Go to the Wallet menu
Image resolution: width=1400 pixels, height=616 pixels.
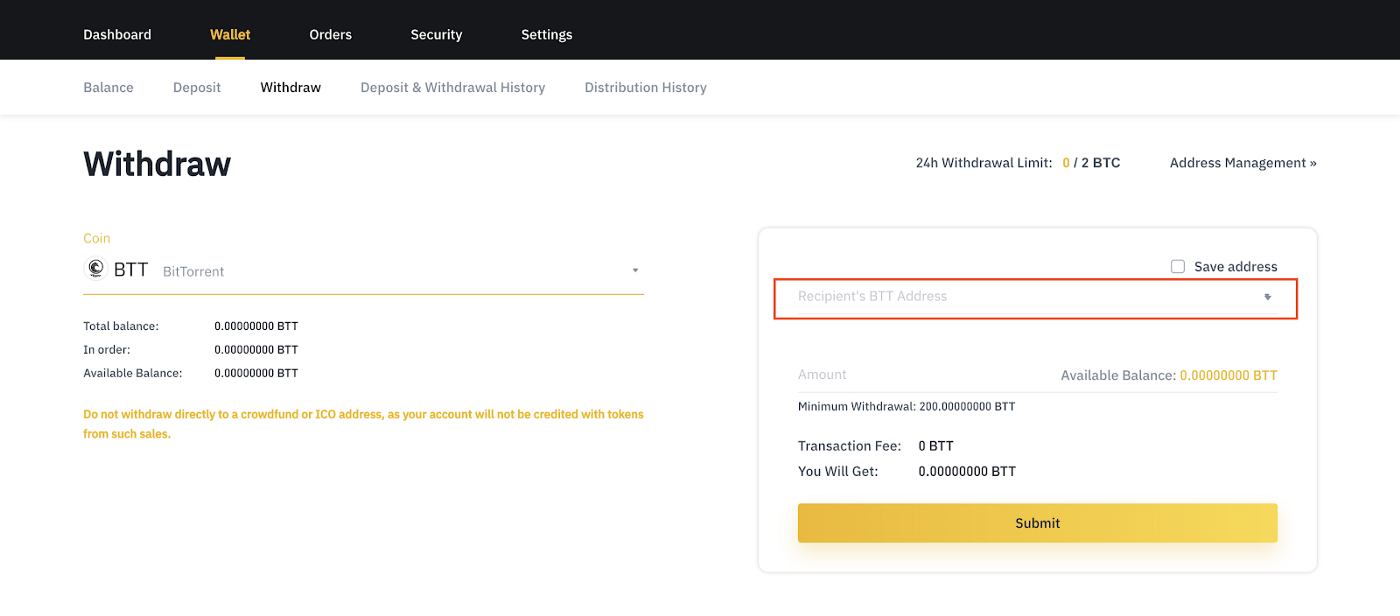[230, 34]
